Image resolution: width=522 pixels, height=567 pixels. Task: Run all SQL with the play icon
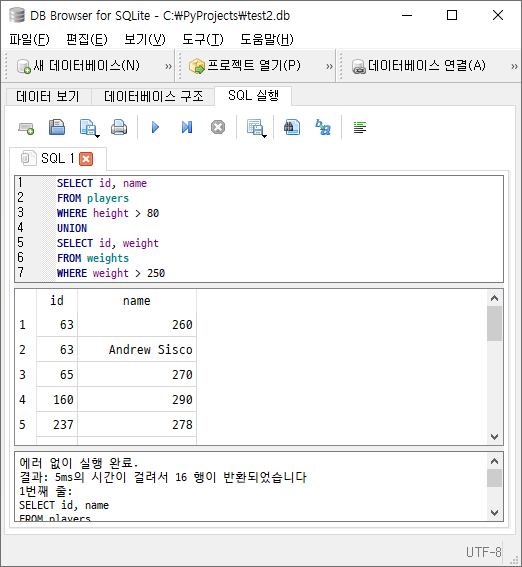(155, 127)
